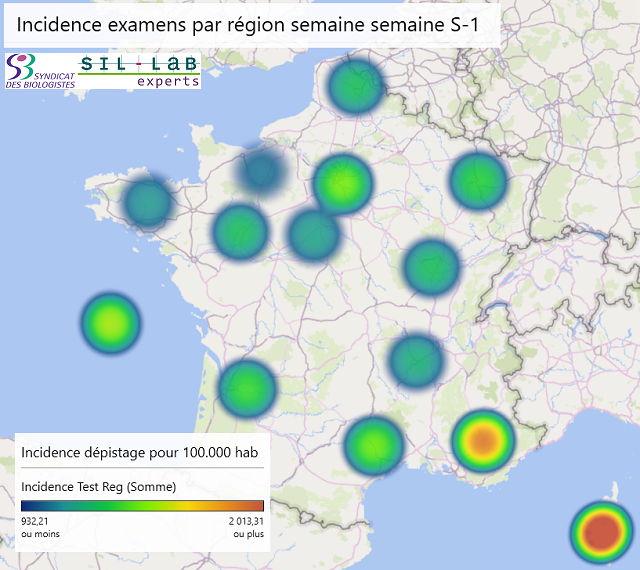The image size is (640, 570).
Task: Select the Grand Est heat spot
Action: (478, 181)
